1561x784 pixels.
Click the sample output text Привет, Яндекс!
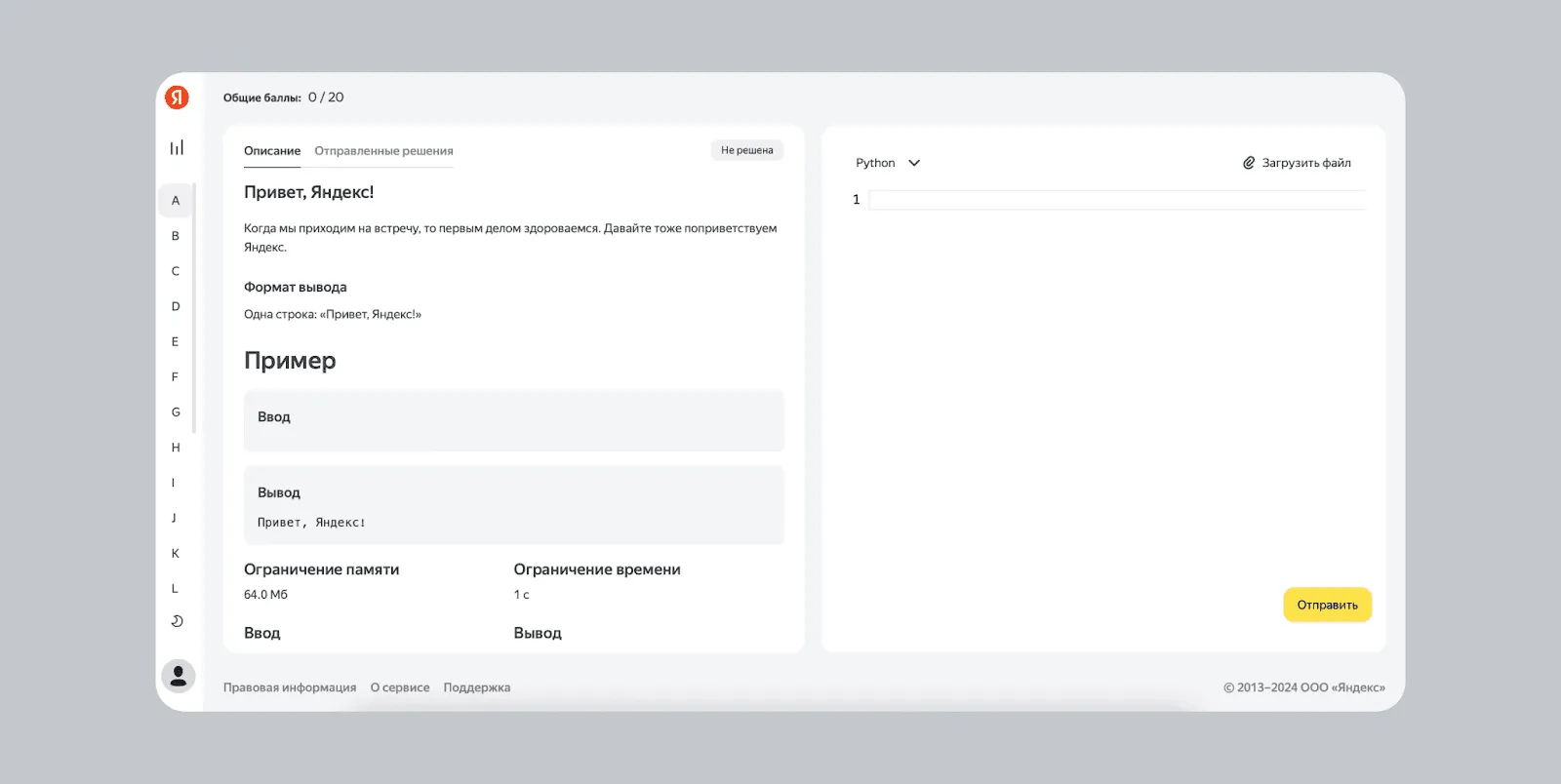pos(311,523)
